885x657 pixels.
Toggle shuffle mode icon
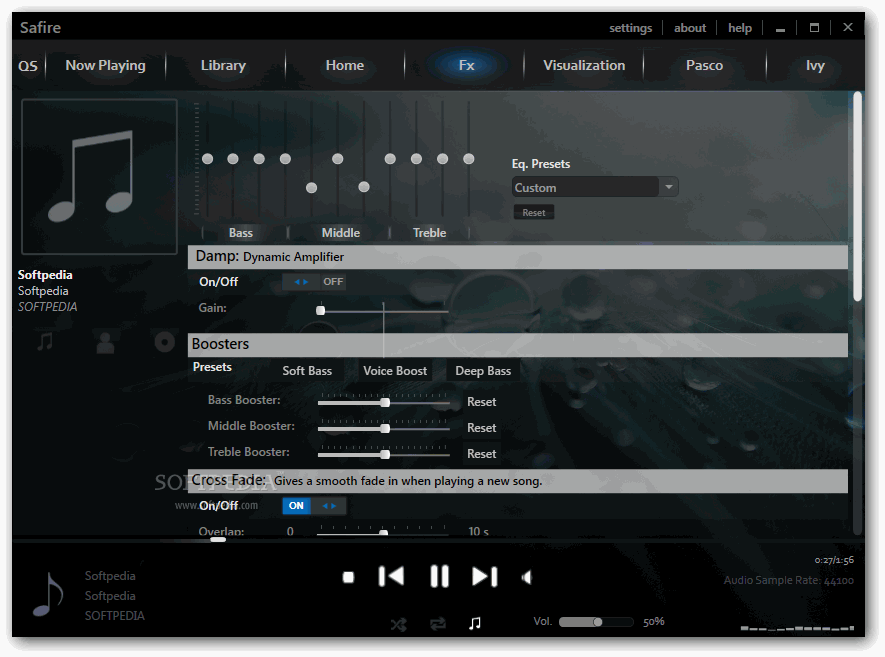click(x=398, y=624)
